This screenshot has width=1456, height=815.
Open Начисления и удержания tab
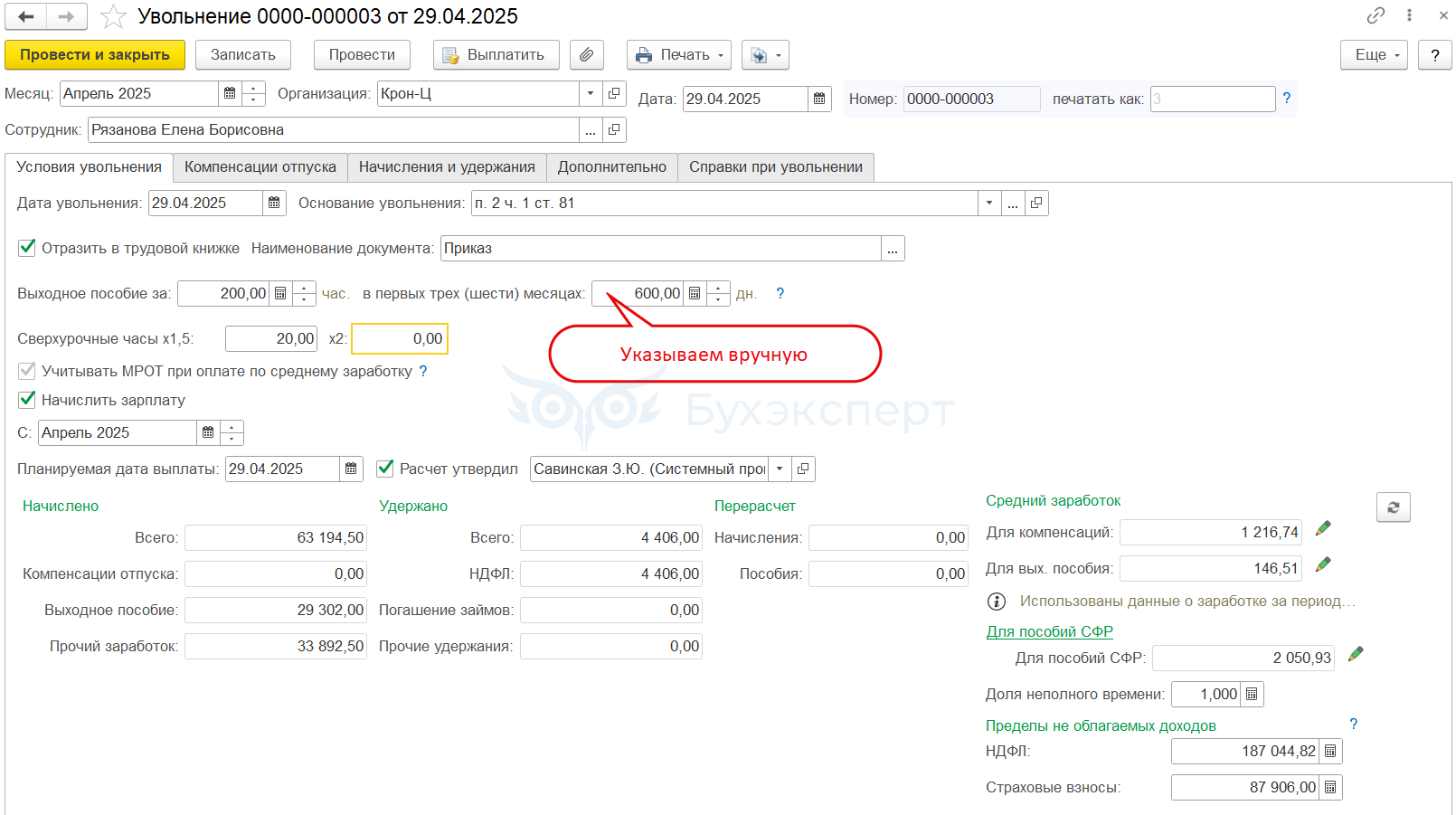point(447,167)
